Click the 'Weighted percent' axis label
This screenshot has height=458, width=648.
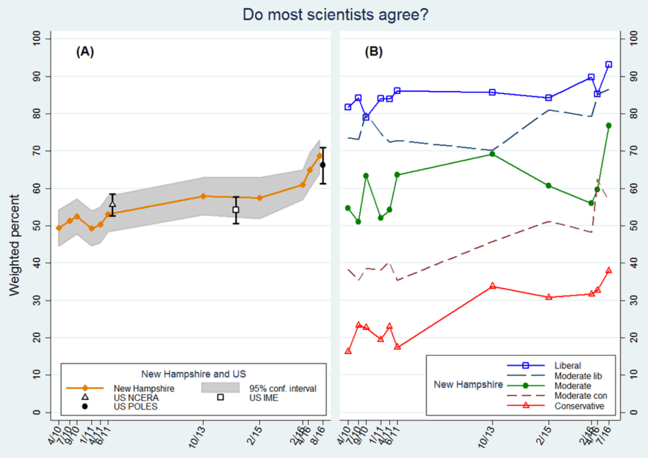tap(14, 225)
